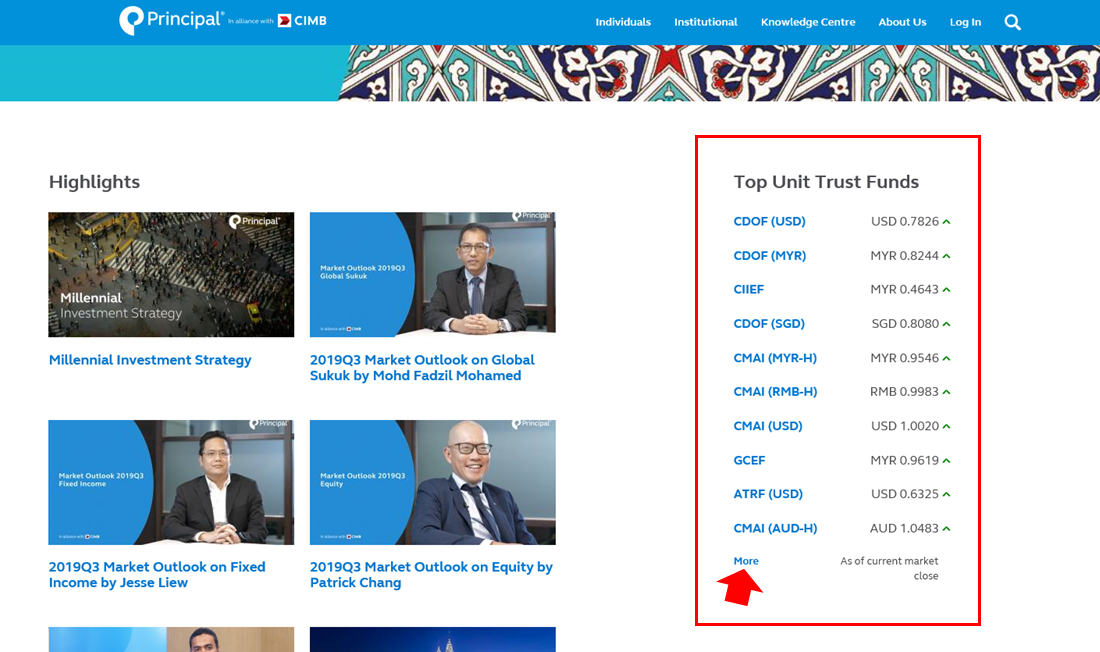
Task: Open the CDOF (SGD) fund link
Action: point(769,324)
